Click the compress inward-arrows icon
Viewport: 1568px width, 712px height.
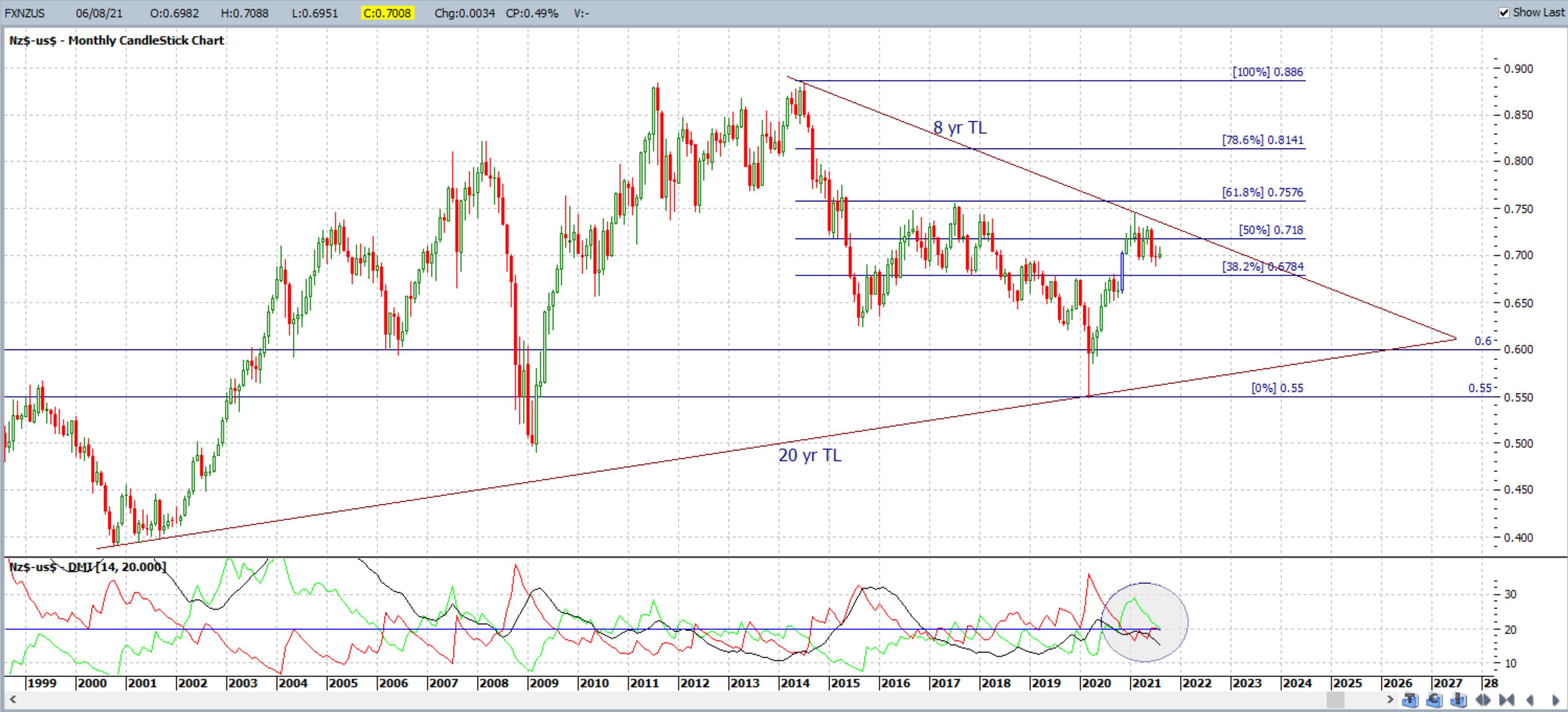[x=1506, y=700]
